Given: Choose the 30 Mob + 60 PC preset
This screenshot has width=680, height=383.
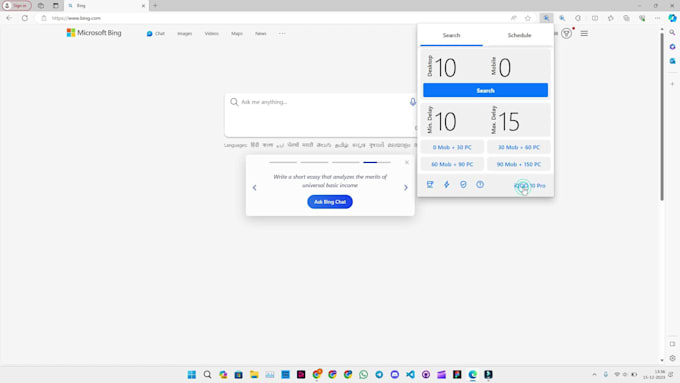Looking at the screenshot, I should click(519, 147).
